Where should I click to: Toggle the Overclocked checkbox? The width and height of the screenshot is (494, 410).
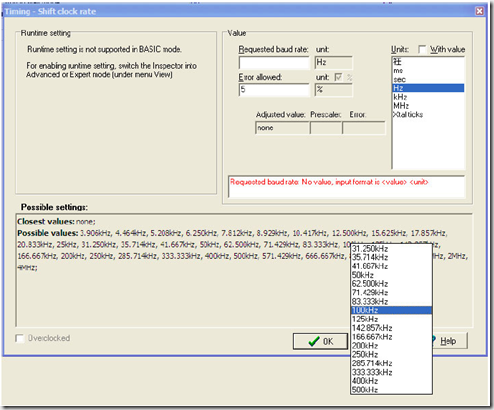click(20, 338)
